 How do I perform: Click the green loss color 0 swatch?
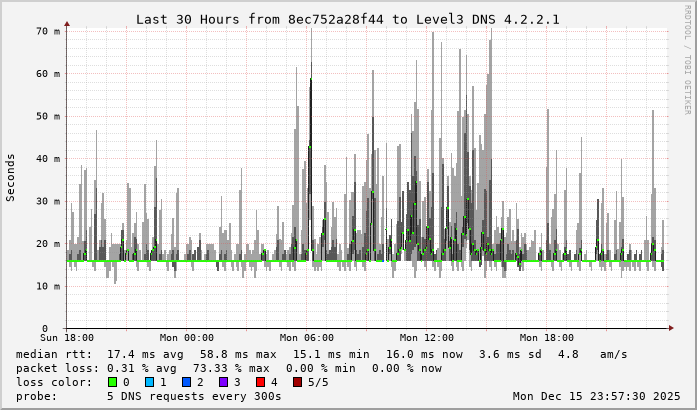point(112,382)
